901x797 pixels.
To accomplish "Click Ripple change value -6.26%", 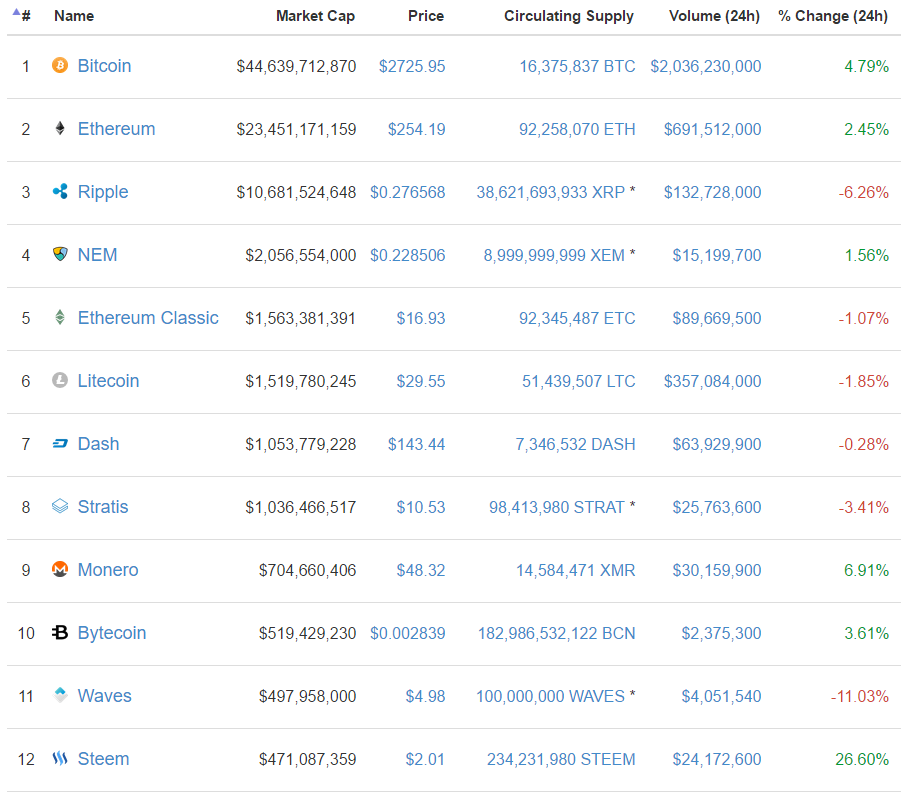I will 864,192.
